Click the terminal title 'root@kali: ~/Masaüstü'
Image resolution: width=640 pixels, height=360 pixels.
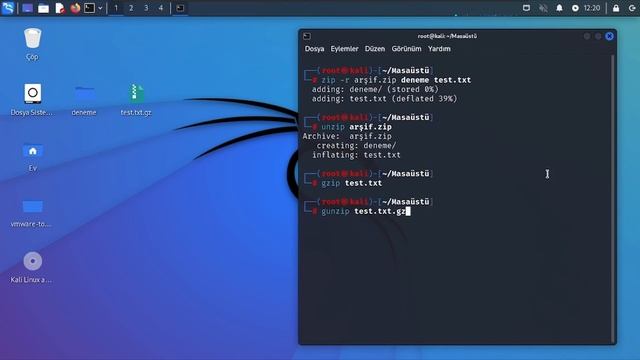447,36
